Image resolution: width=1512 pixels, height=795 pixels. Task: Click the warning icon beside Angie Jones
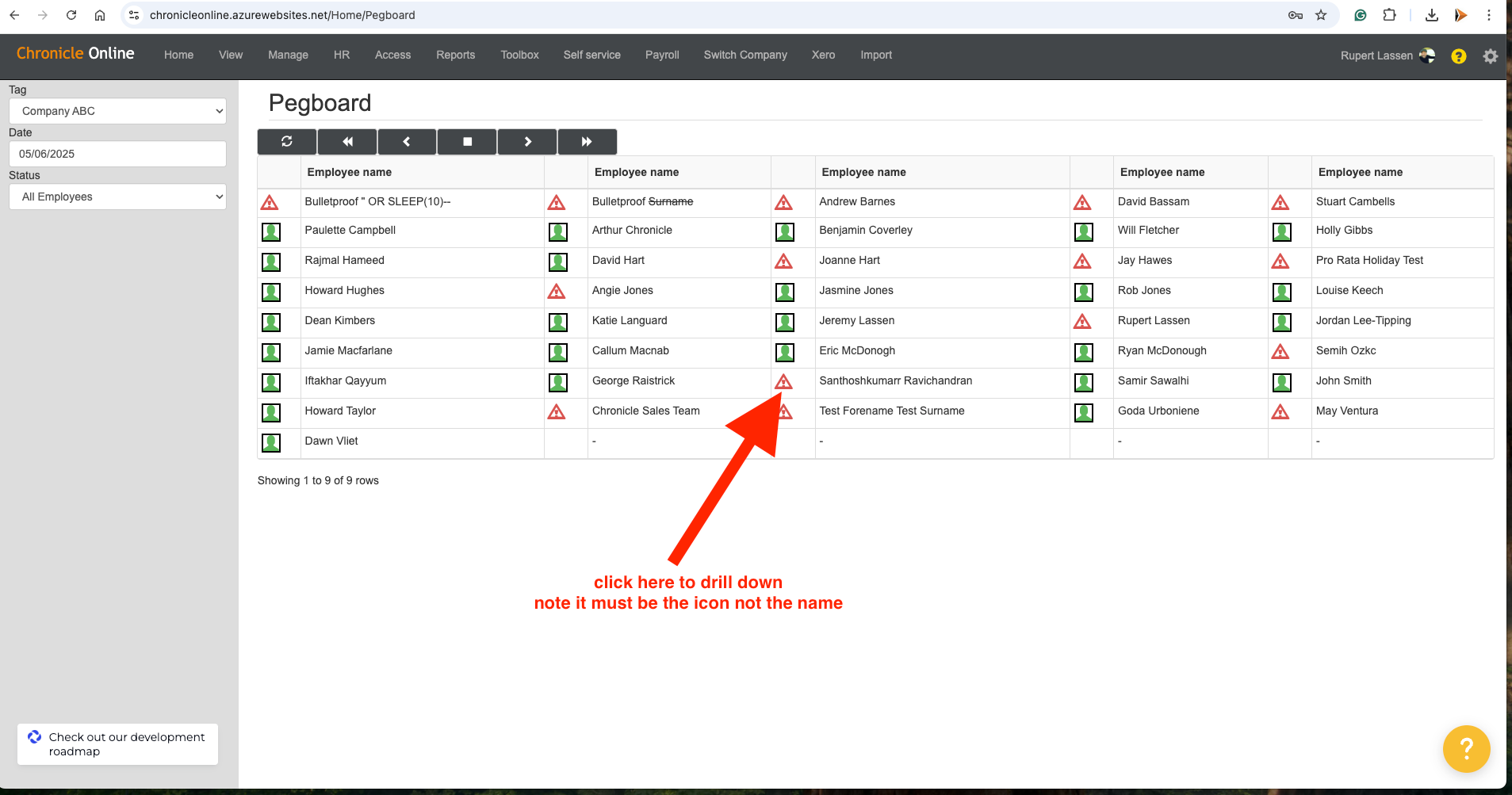[x=557, y=292]
